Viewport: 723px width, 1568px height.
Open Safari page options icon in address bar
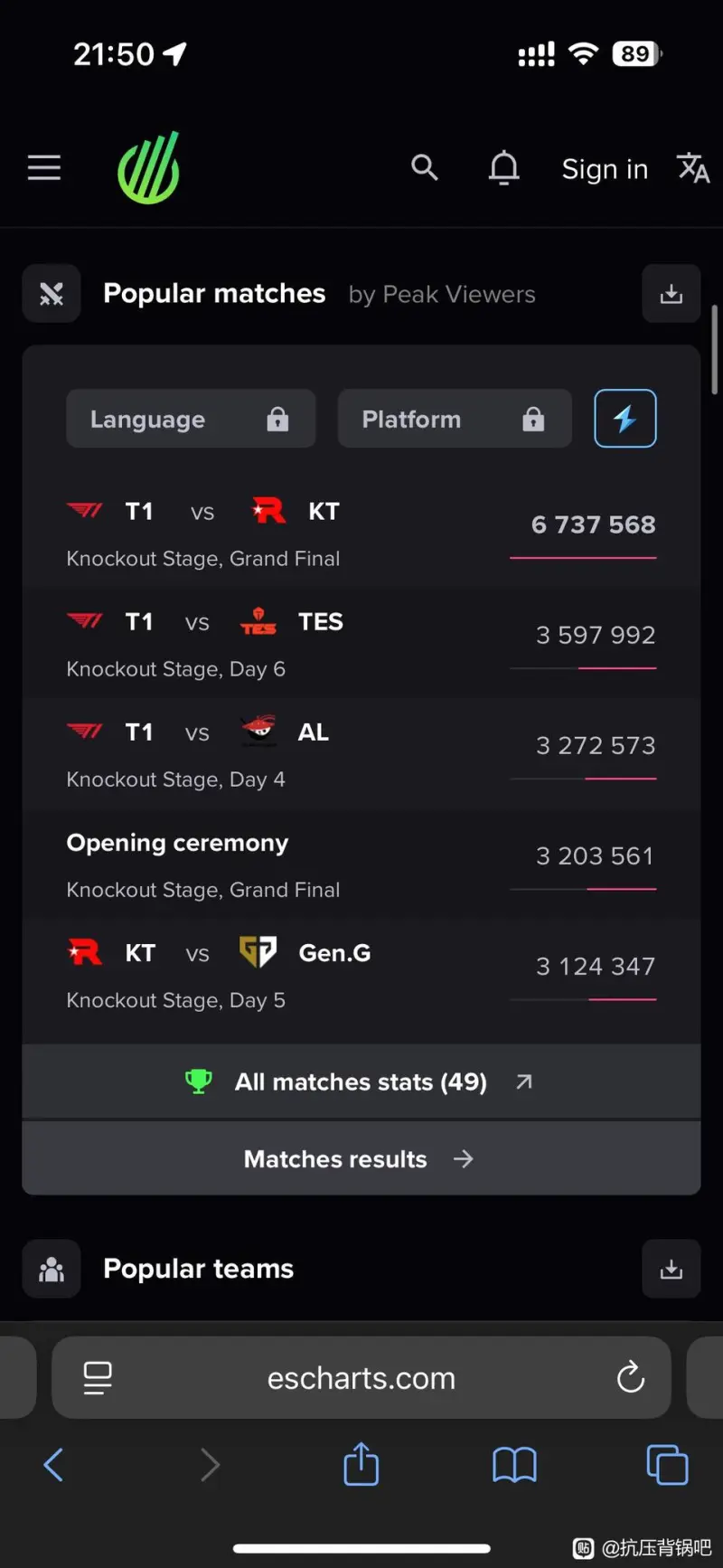98,1378
